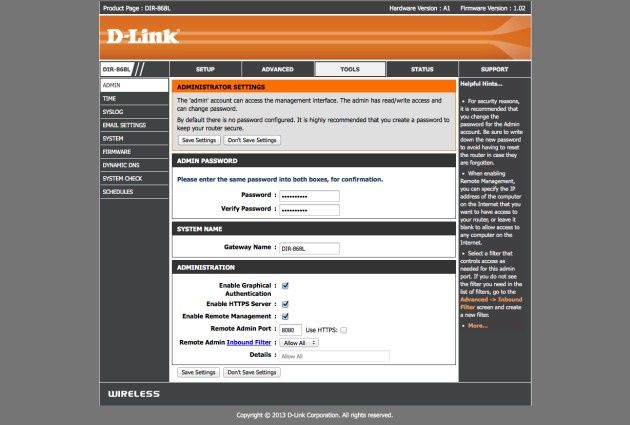Go to EMAIL SETTINGS sidebar item
This screenshot has height=425, width=630.
click(134, 125)
